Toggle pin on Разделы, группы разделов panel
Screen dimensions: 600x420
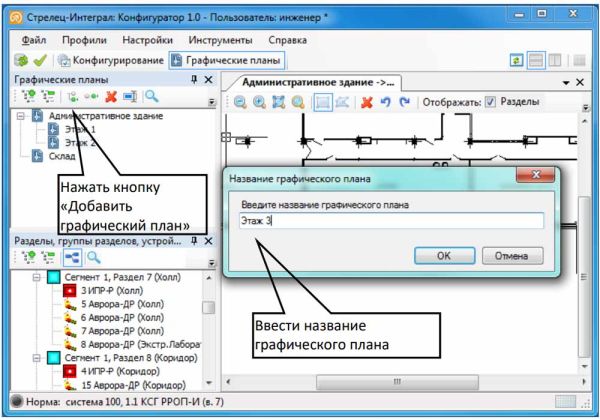(x=192, y=241)
